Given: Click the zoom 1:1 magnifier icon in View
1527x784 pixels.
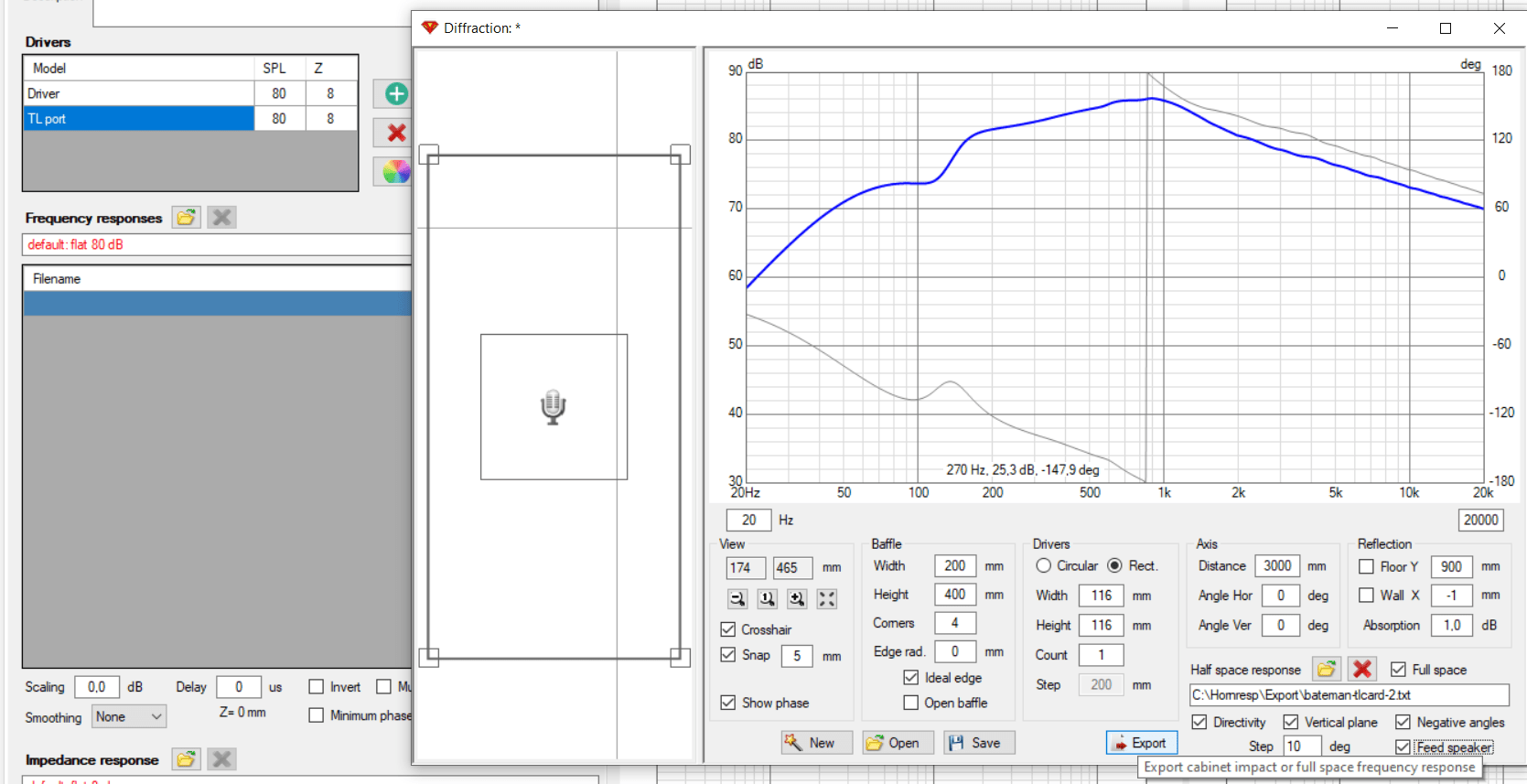Looking at the screenshot, I should point(768,598).
